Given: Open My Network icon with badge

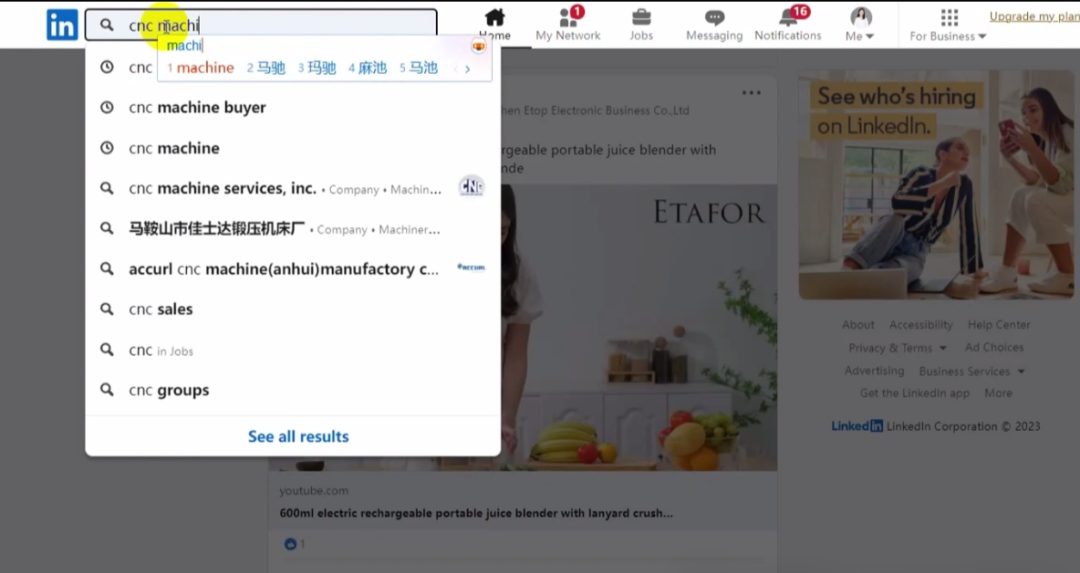Looking at the screenshot, I should 569,16.
